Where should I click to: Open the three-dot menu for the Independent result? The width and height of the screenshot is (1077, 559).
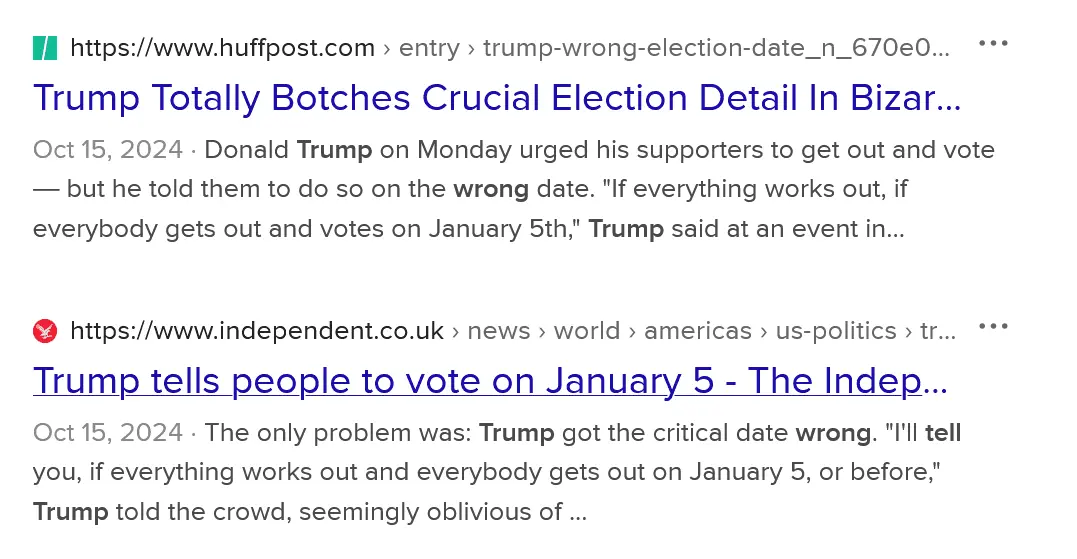coord(993,327)
